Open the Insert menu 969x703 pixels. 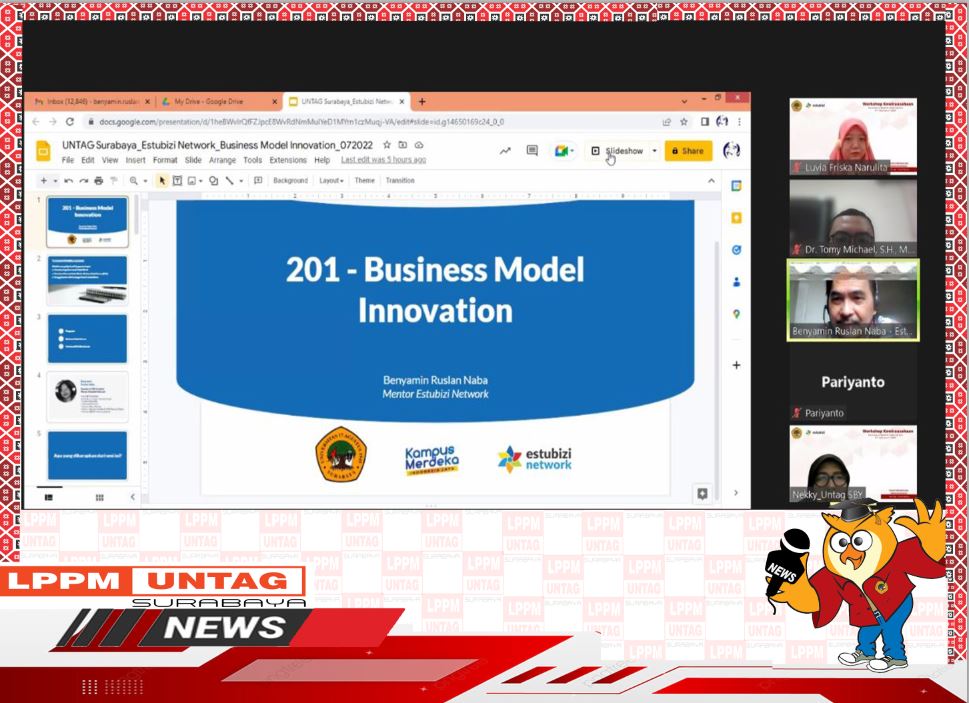[135, 160]
